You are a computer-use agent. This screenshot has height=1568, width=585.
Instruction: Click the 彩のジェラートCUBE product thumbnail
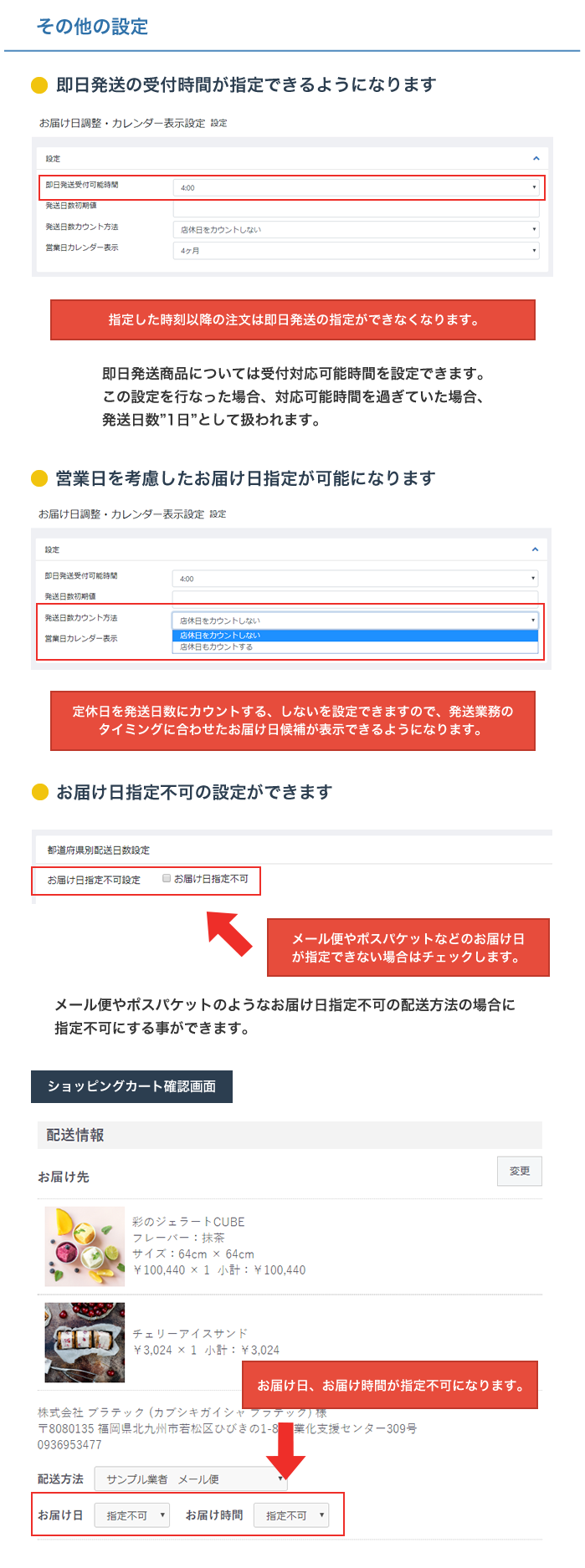pyautogui.click(x=85, y=1246)
